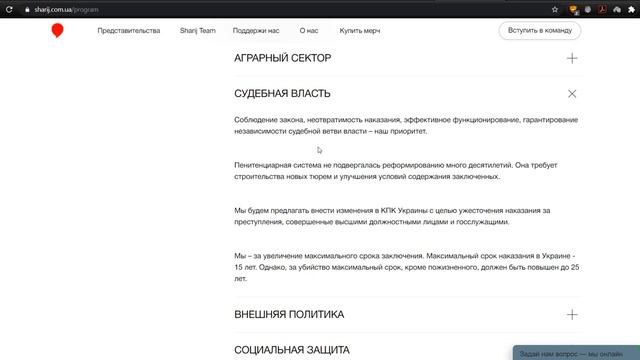Image resolution: width=640 pixels, height=360 pixels.
Task: Open the Купить мерч menu item
Action: point(360,31)
